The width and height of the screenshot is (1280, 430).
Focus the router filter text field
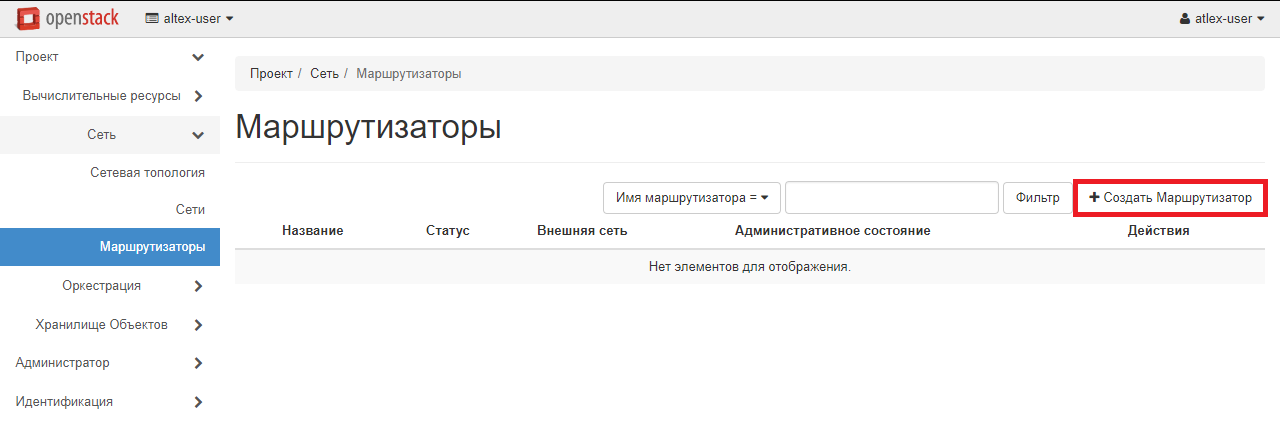891,198
